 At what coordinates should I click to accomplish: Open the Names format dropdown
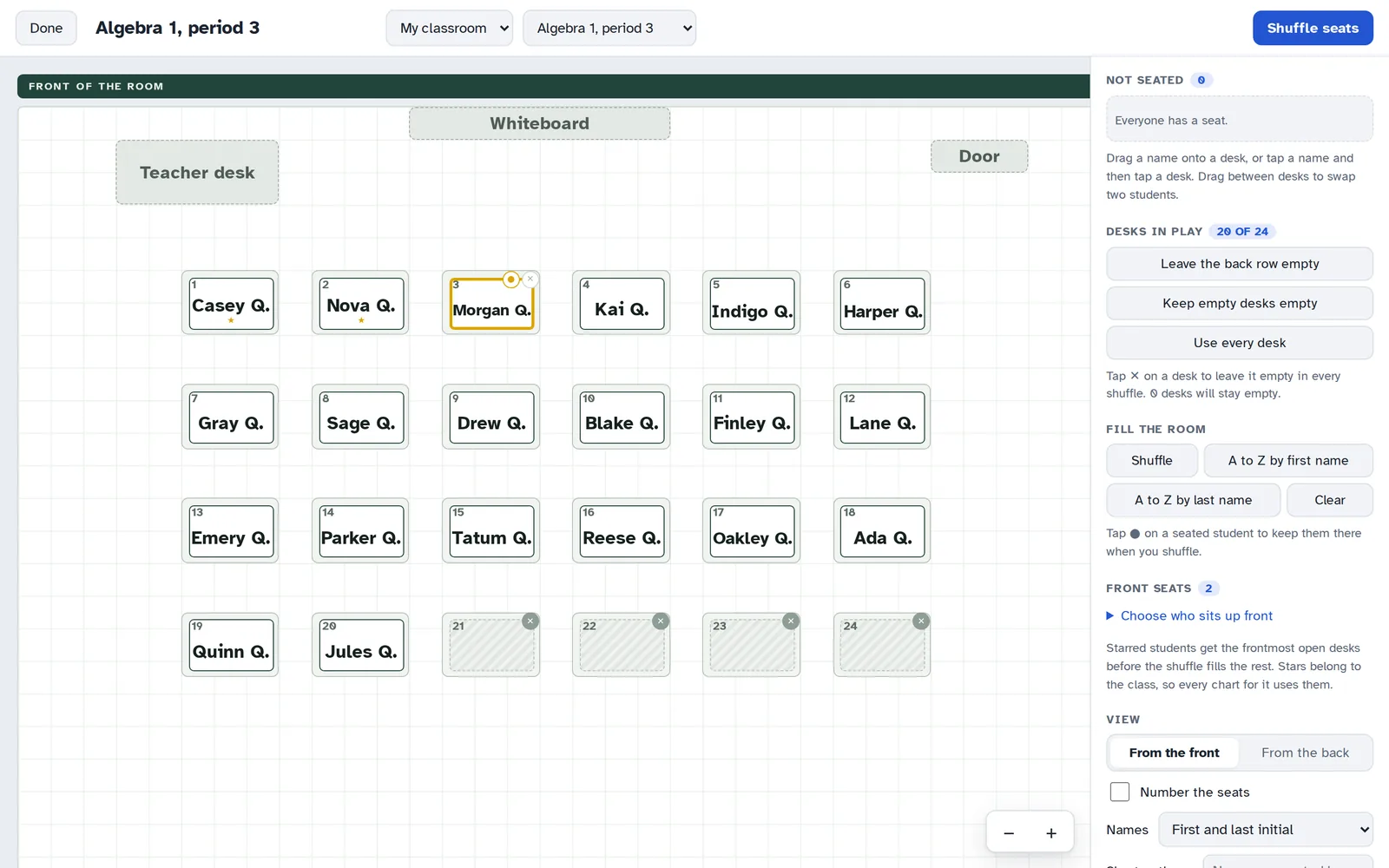pos(1266,830)
